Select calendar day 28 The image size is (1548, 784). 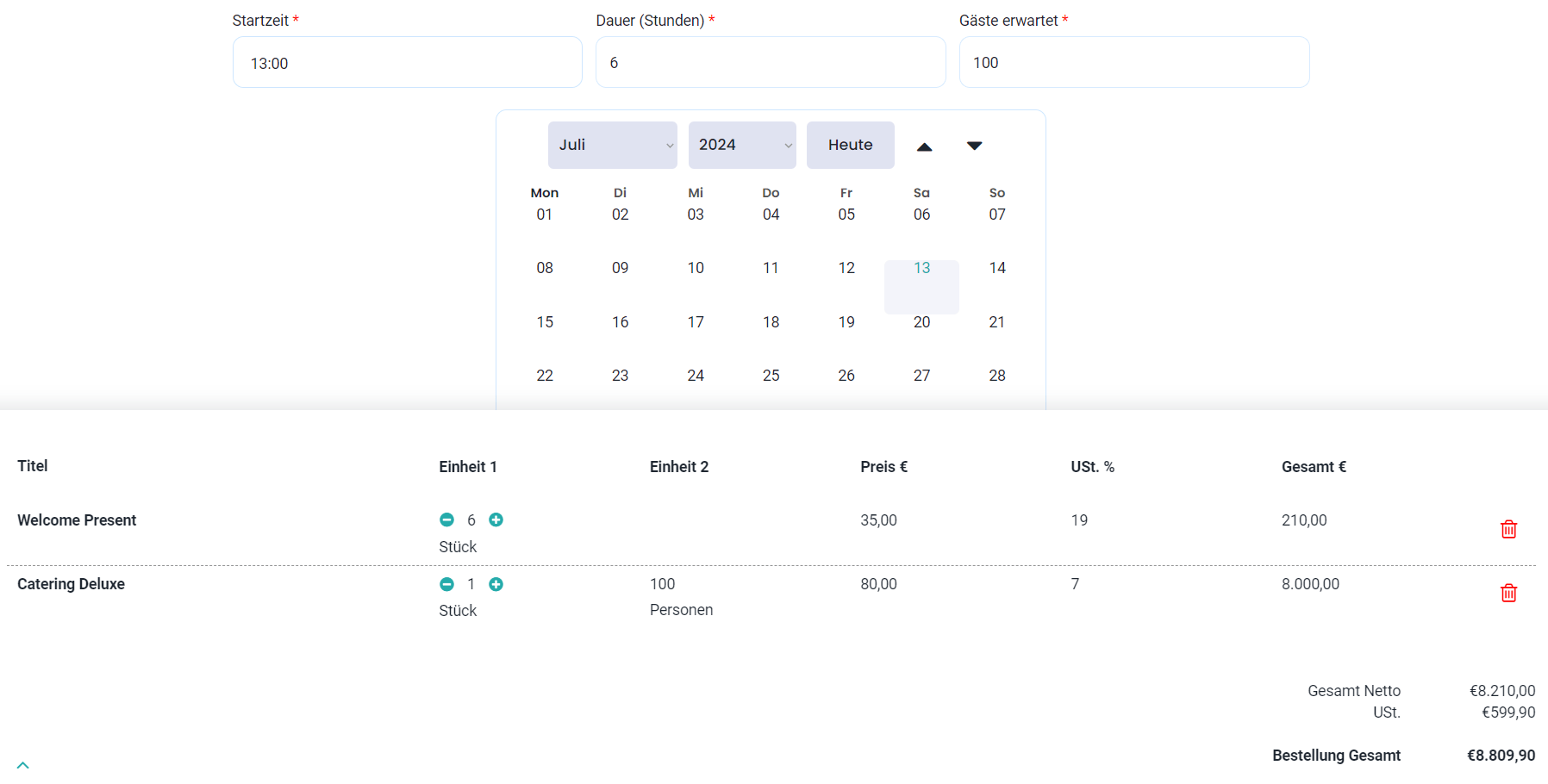(x=997, y=376)
